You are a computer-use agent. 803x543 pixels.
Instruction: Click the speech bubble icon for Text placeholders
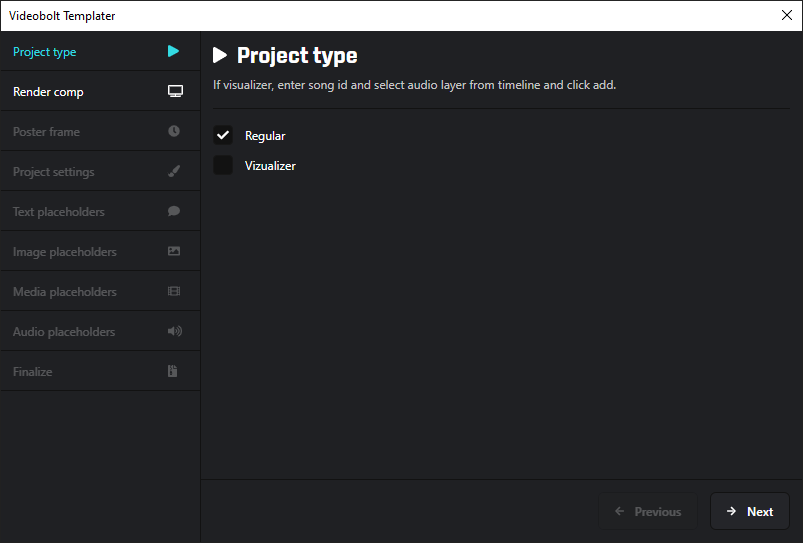click(174, 211)
